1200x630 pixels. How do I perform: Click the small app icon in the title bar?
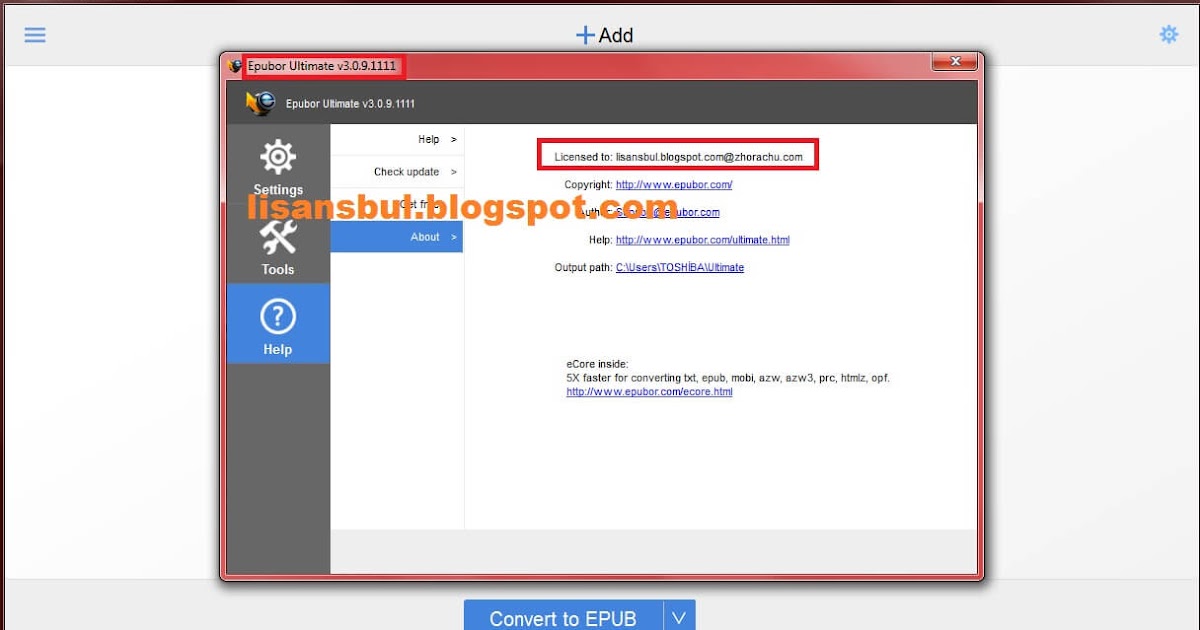pos(235,66)
